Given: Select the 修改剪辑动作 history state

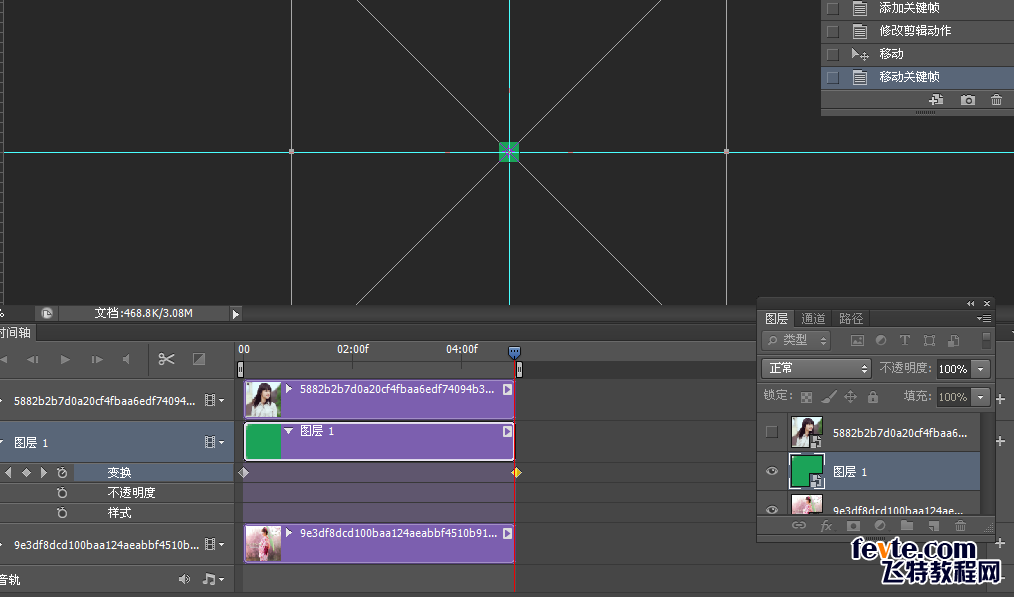Looking at the screenshot, I should tap(917, 31).
